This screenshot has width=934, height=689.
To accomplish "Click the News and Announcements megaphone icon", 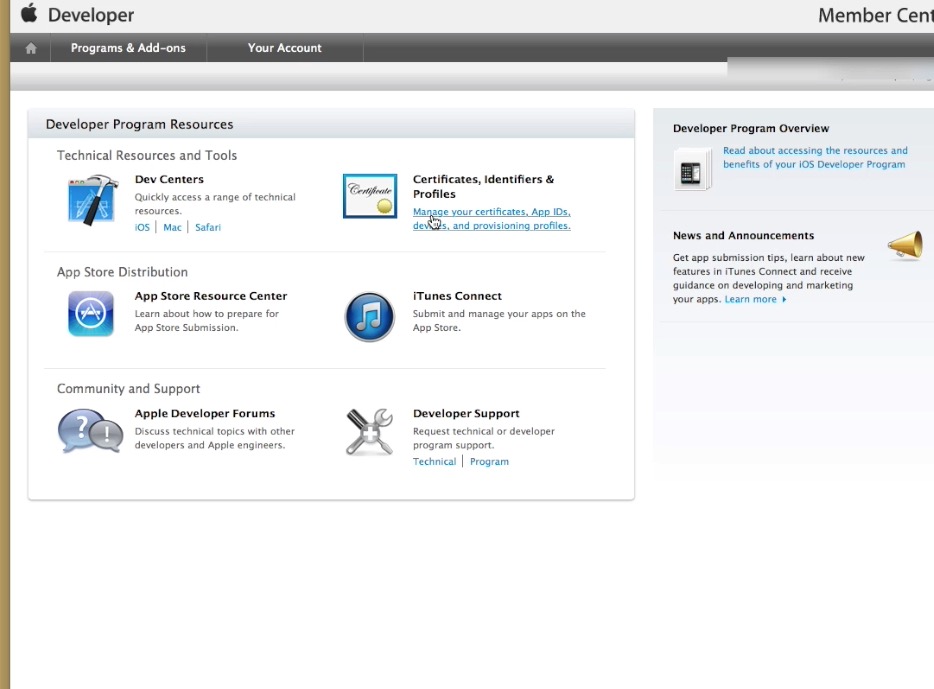I will click(x=903, y=244).
